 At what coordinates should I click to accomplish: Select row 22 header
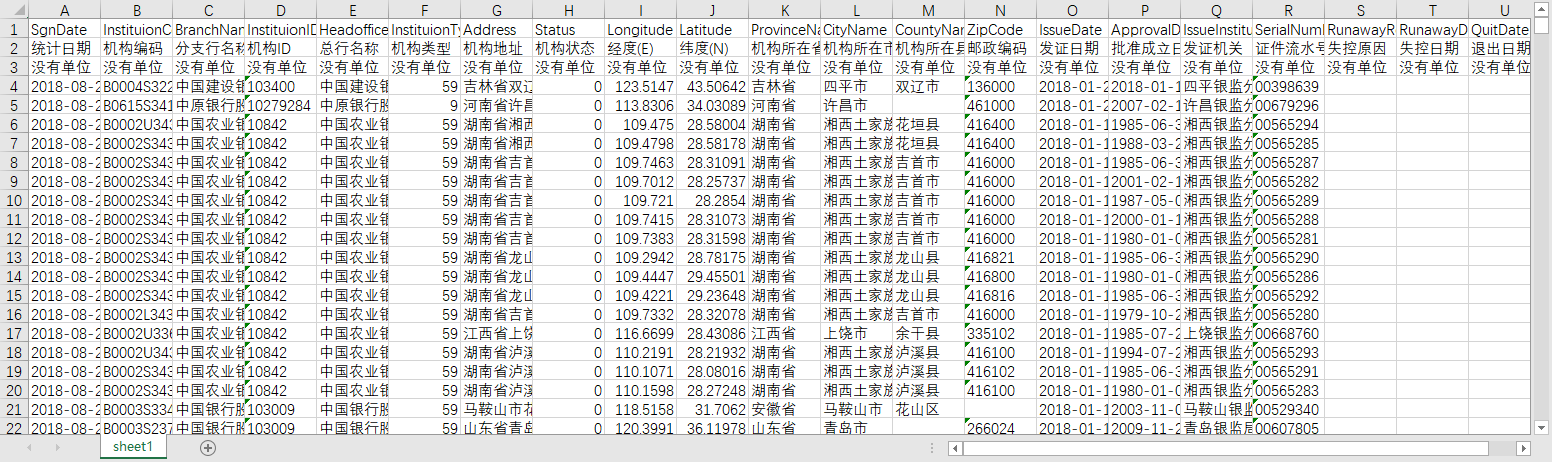[13, 429]
